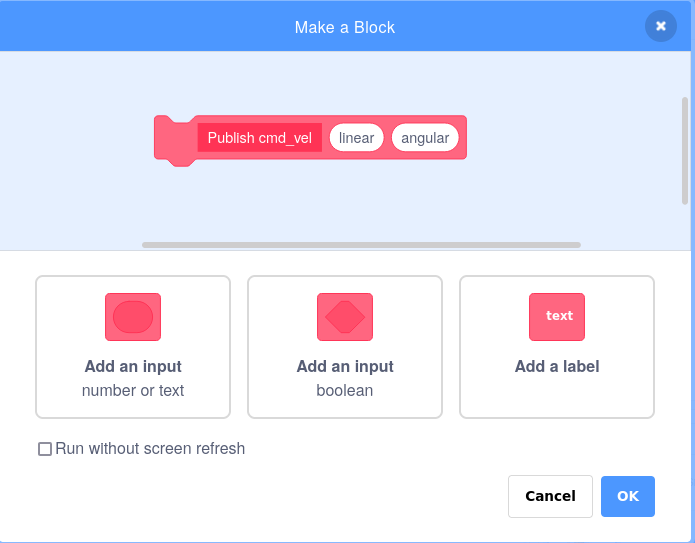Select the 'Publish cmd_vel' label on the block
Screen dimensions: 695x543
(260, 138)
